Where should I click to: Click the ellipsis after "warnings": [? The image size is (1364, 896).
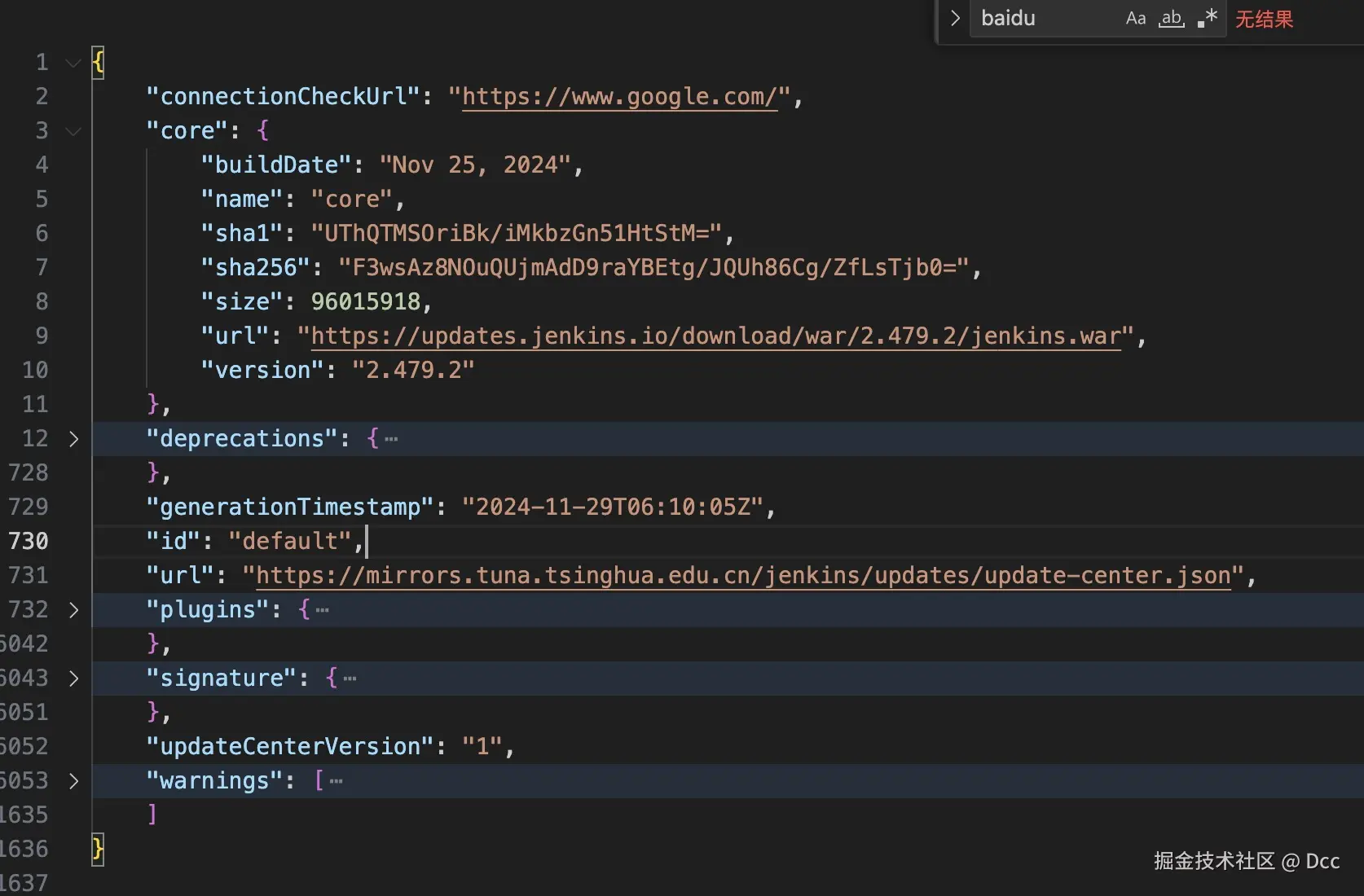click(337, 782)
